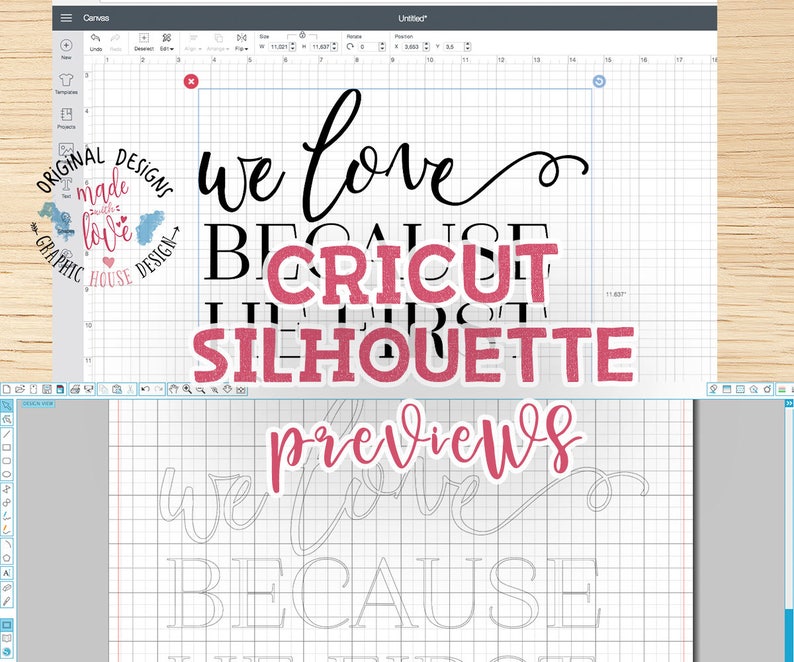Screen dimensions: 794x662
Task: Zoom out with the magnifier minus
Action: point(201,389)
